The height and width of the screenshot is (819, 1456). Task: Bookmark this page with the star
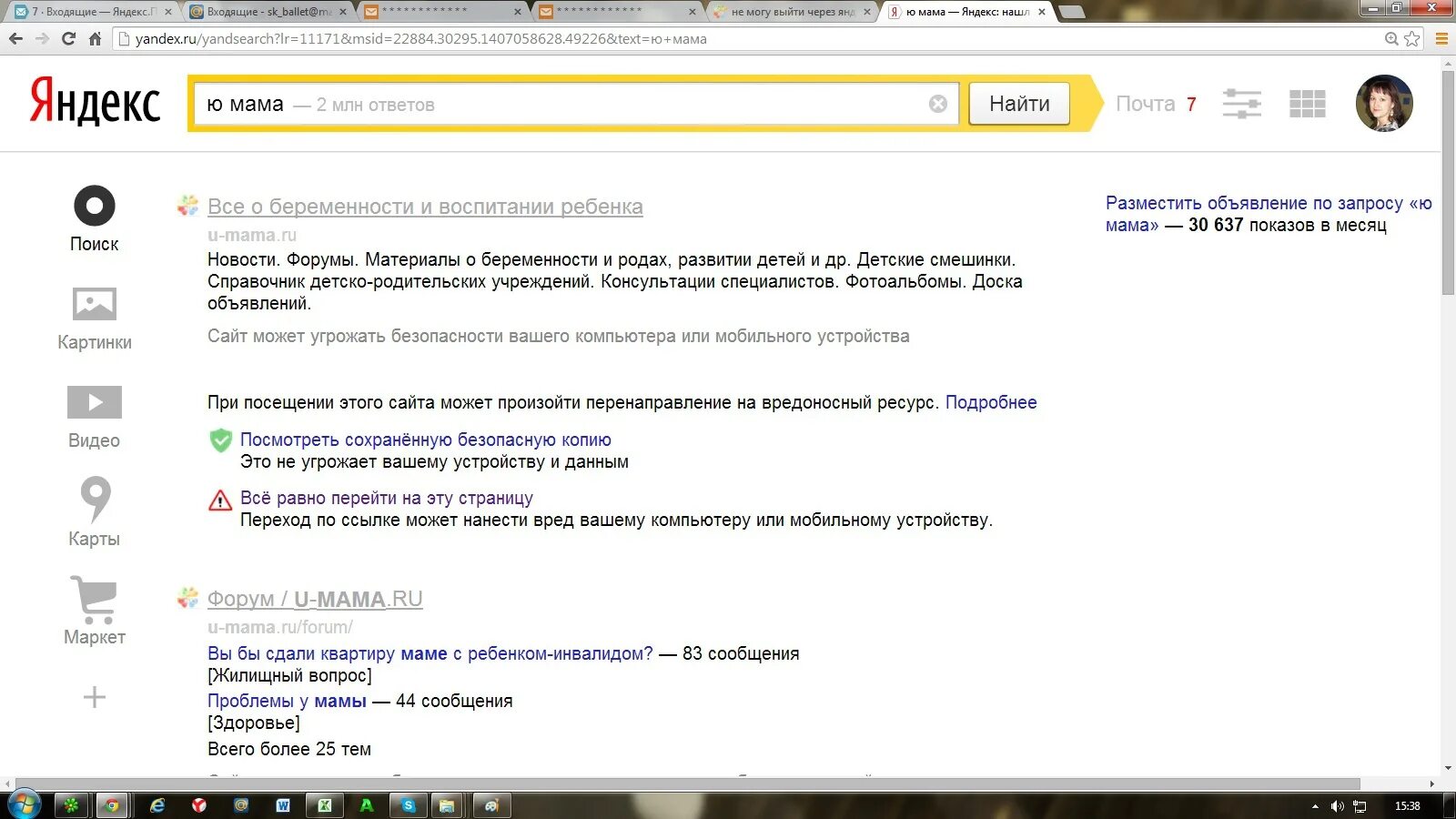click(1411, 38)
